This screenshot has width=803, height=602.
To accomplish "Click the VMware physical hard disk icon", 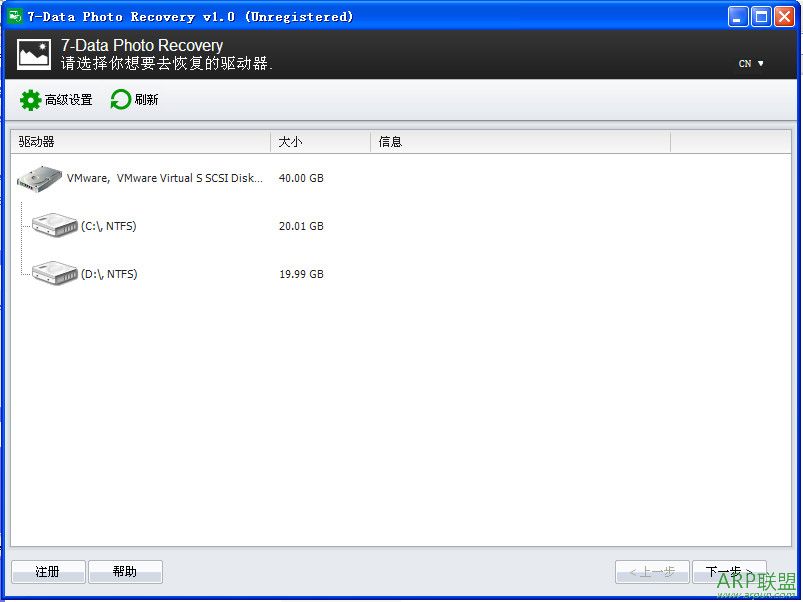I will [x=39, y=179].
